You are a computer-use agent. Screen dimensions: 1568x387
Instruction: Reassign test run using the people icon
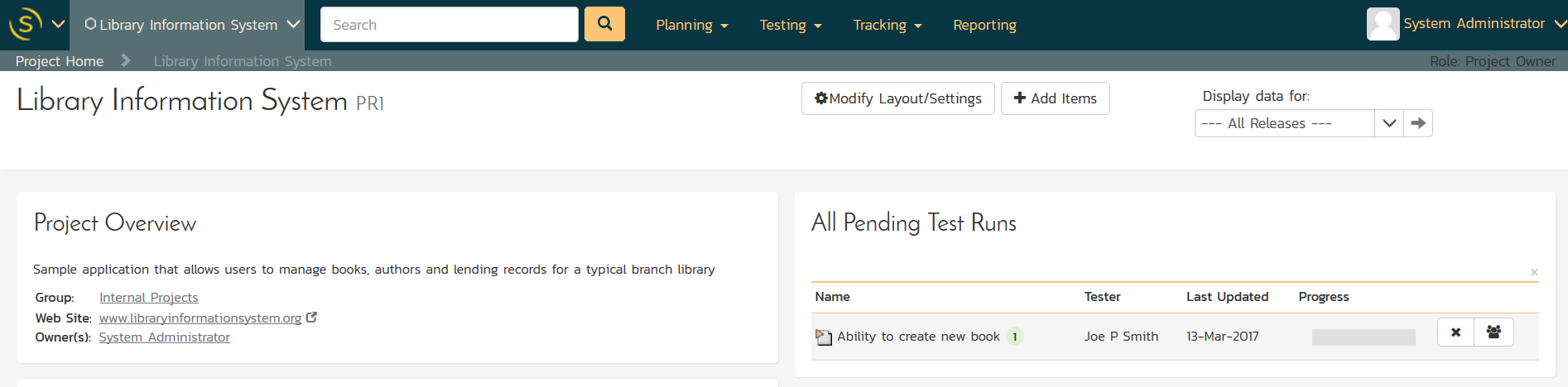(x=1493, y=332)
